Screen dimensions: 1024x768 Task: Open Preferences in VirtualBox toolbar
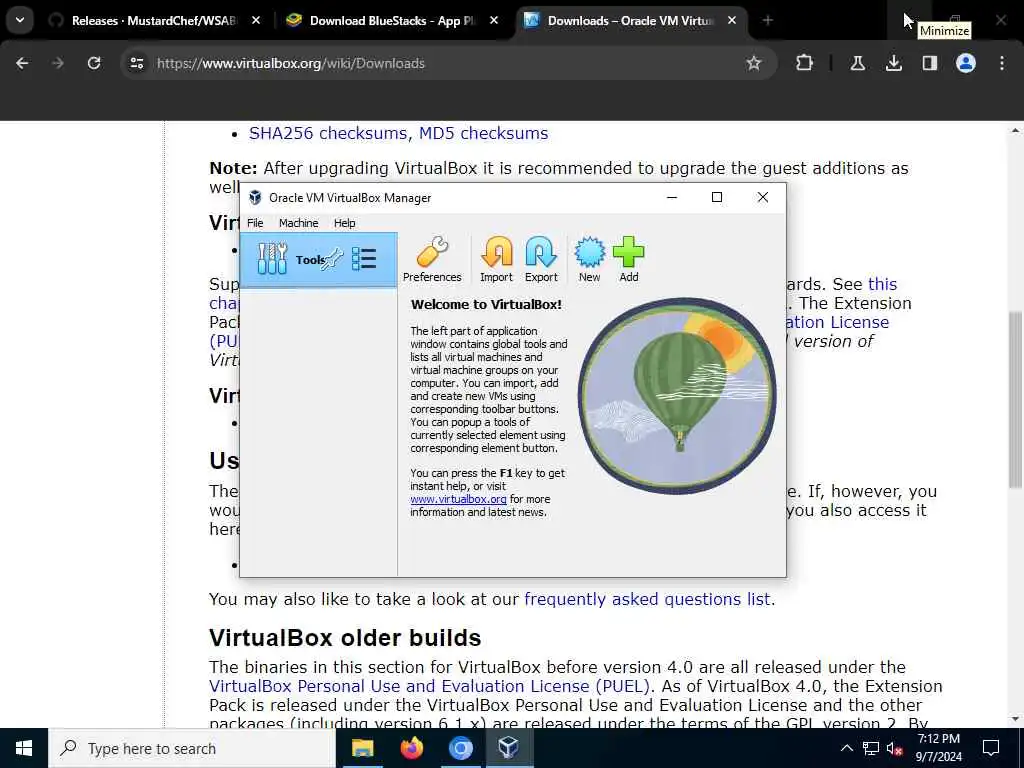[x=432, y=259]
